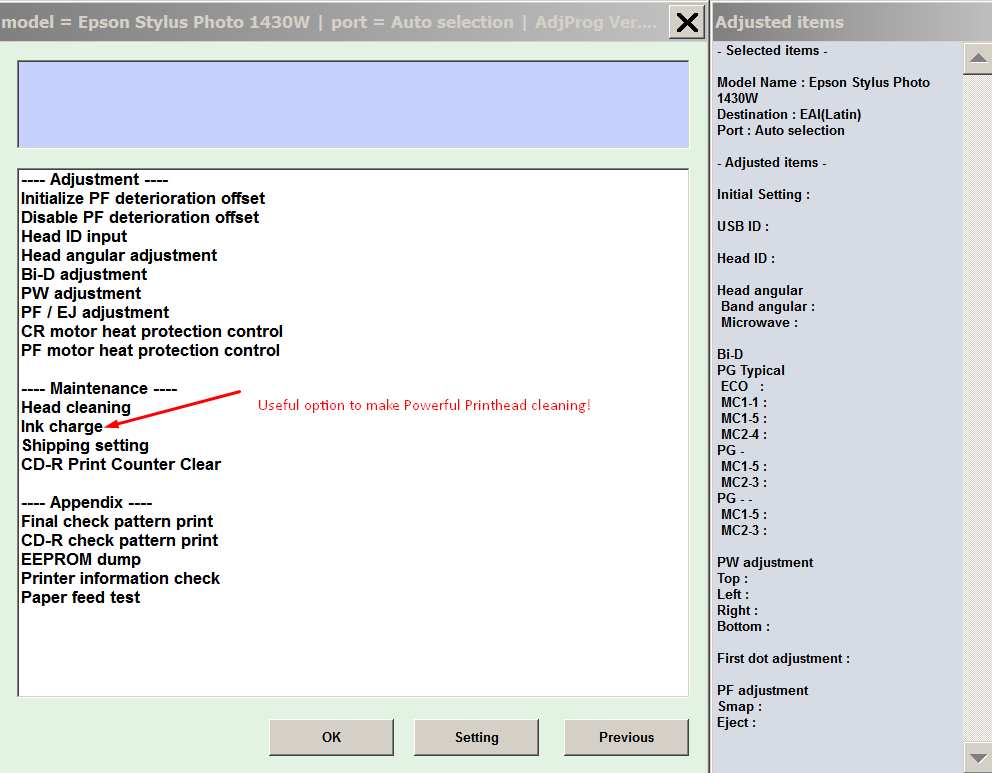Select CR motor heat protection control

[x=152, y=331]
